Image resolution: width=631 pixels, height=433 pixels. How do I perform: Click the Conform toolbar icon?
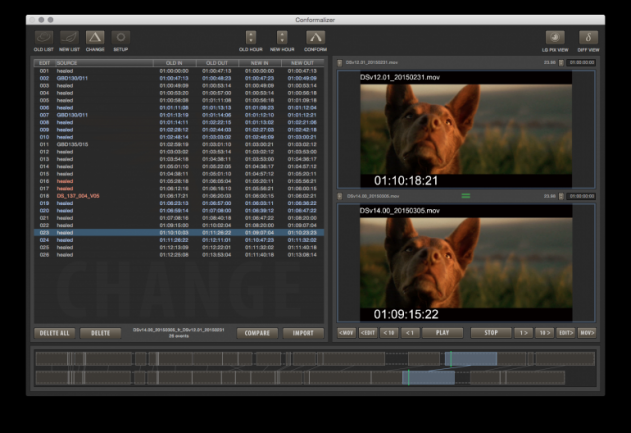pyautogui.click(x=315, y=38)
